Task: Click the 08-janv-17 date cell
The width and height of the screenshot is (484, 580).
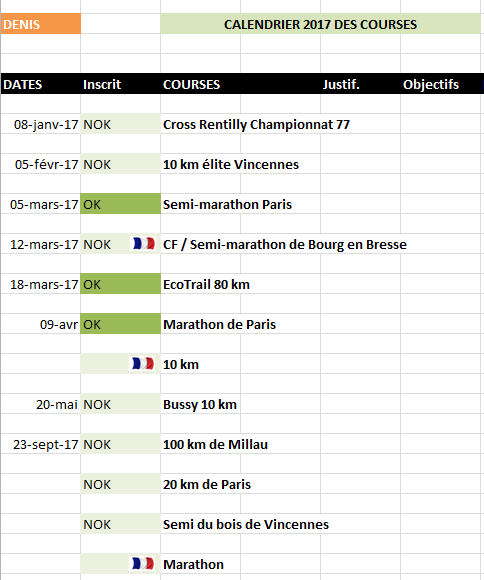Action: click(41, 124)
